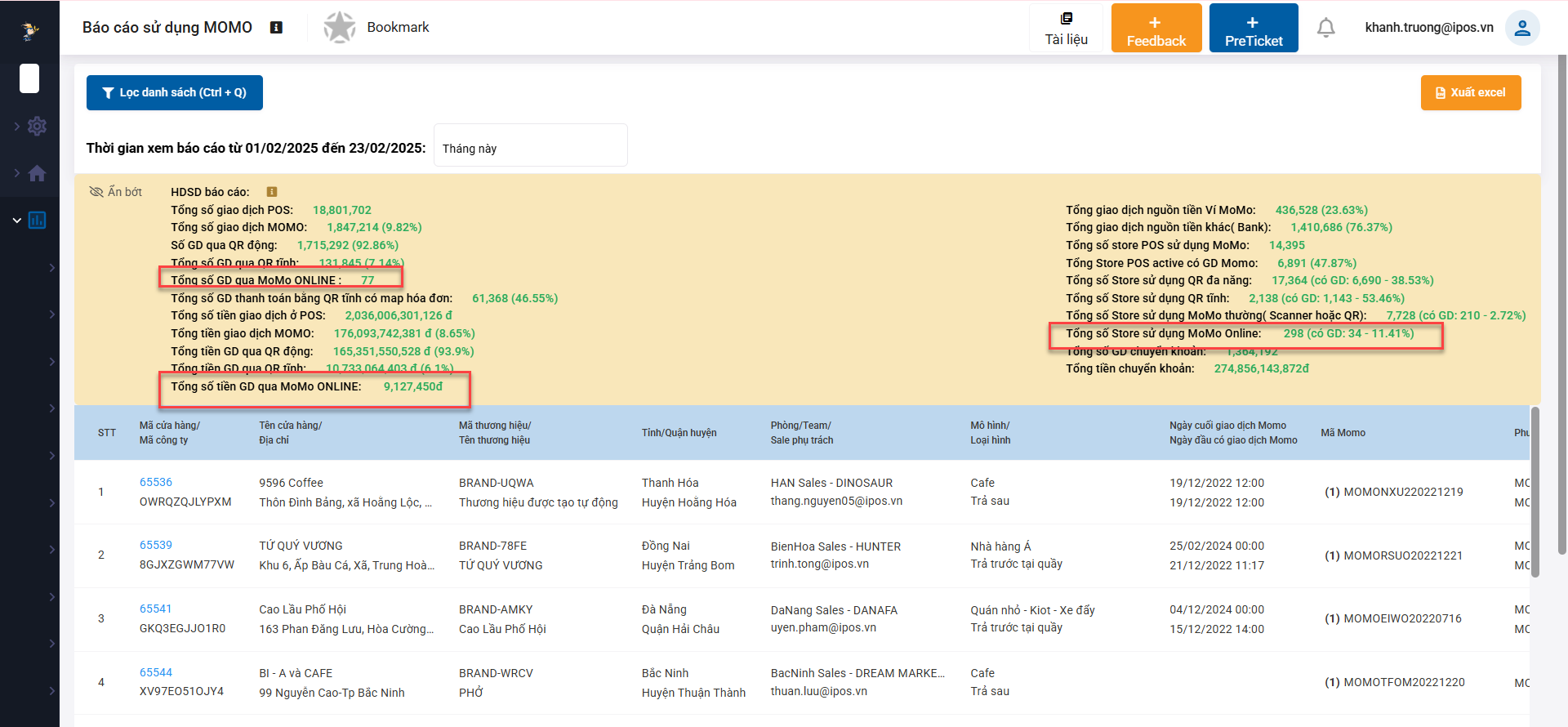The image size is (1568, 727).
Task: Expand first submenu chevron below reports icon
Action: pyautogui.click(x=52, y=268)
